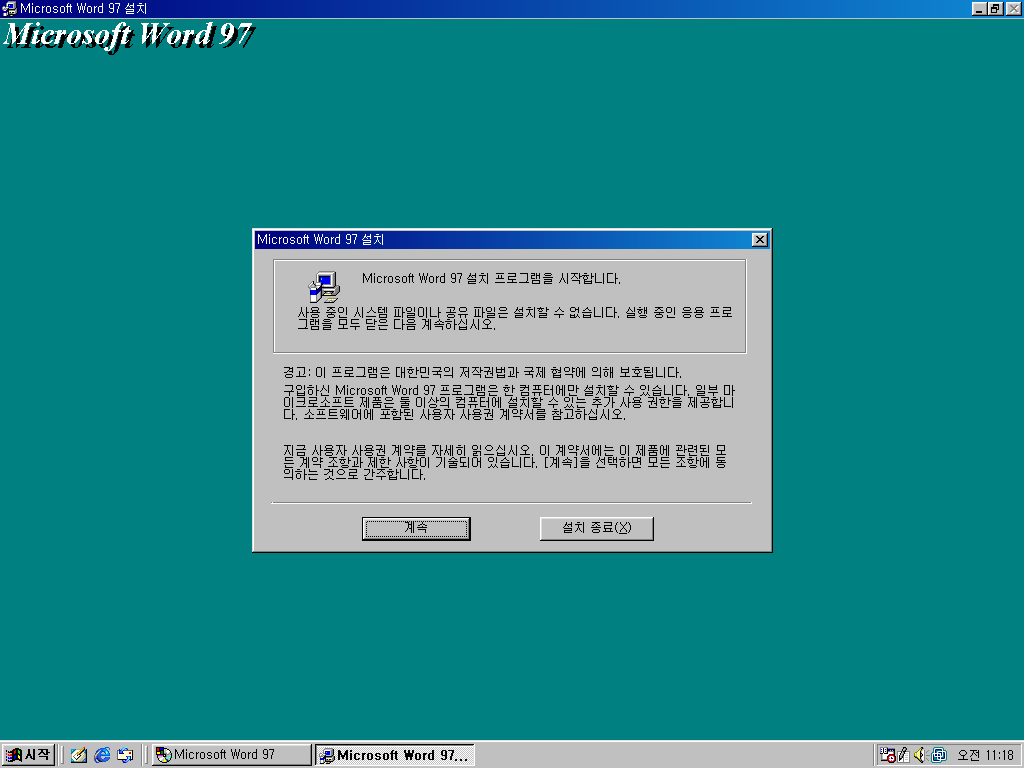Switch to Microsoft Word 97 CD taskbar button

point(232,755)
